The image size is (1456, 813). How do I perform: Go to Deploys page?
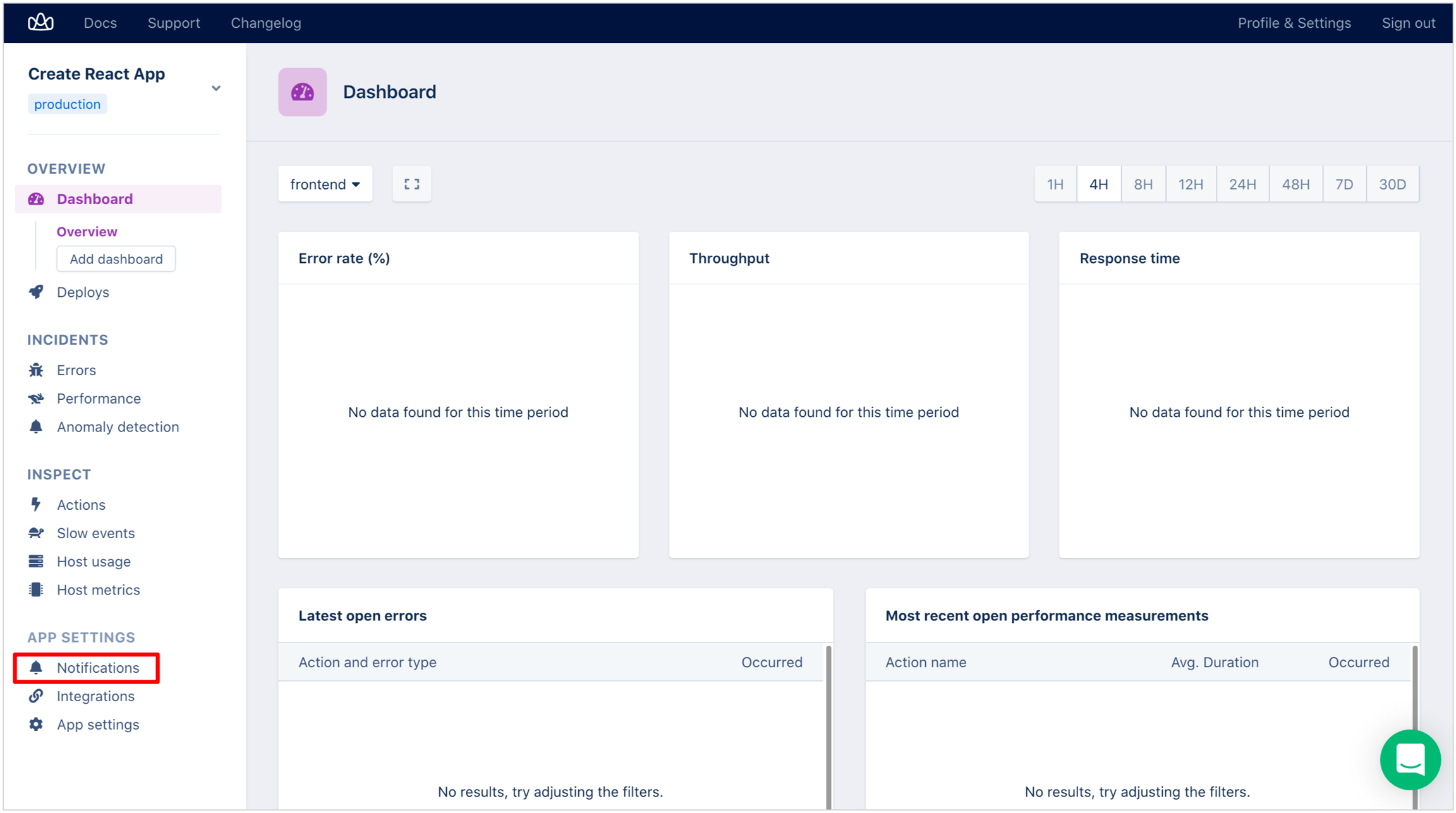point(83,292)
